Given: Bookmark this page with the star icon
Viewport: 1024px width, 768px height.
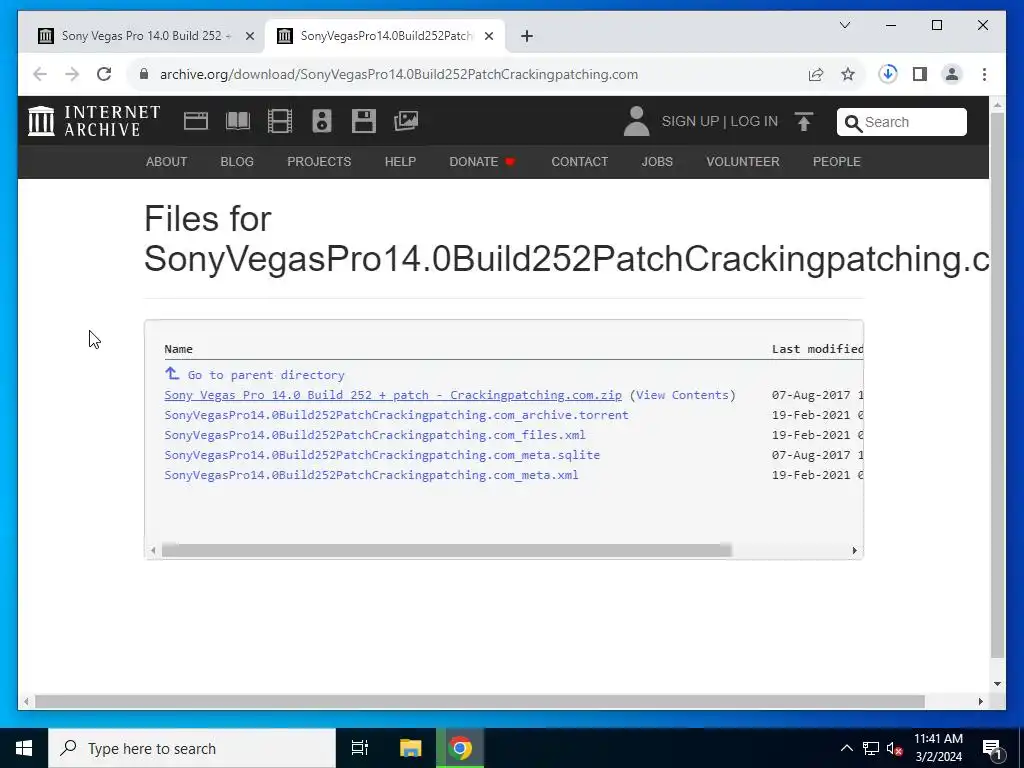Looking at the screenshot, I should (x=848, y=74).
